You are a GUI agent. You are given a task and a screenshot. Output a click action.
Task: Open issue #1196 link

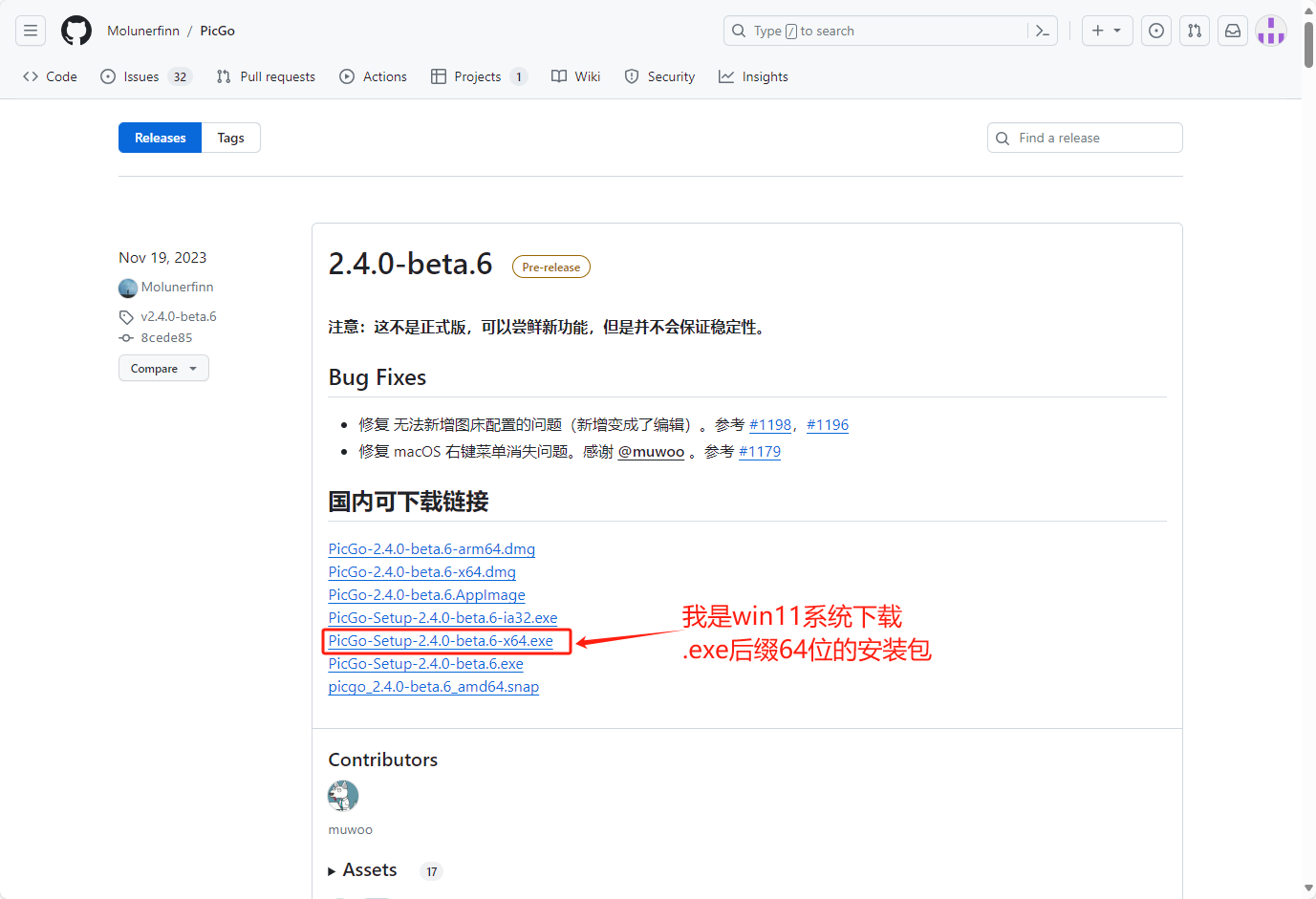pyautogui.click(x=828, y=424)
